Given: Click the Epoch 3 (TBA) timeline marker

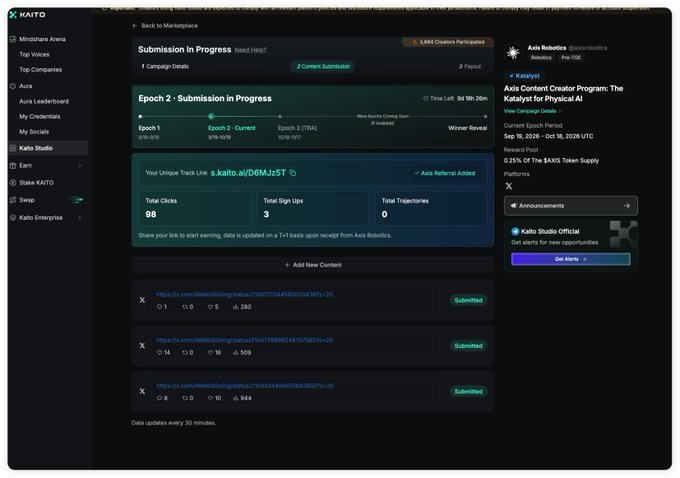Looking at the screenshot, I should [280, 116].
